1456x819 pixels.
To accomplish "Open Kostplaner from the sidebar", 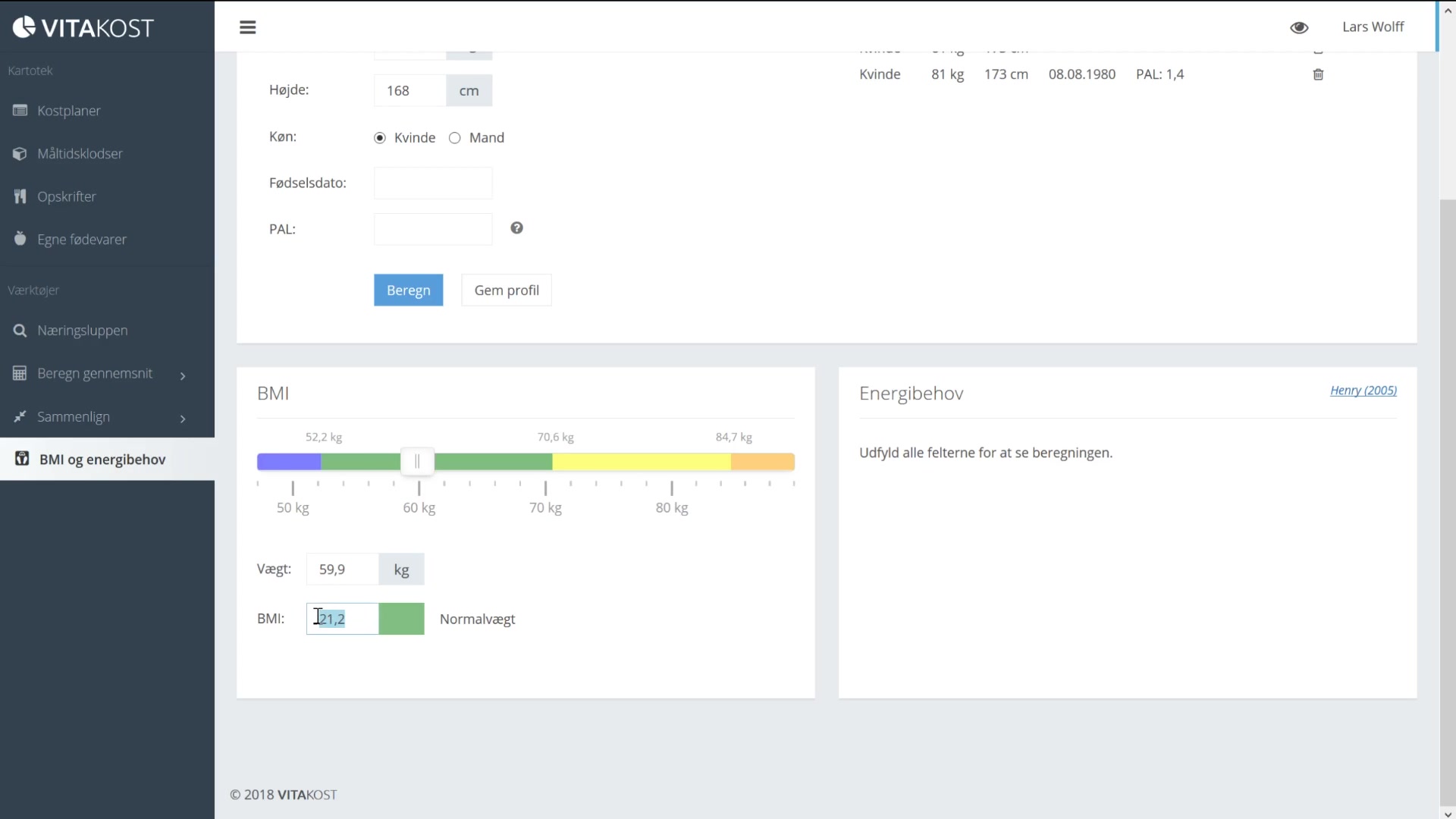I will pos(68,111).
